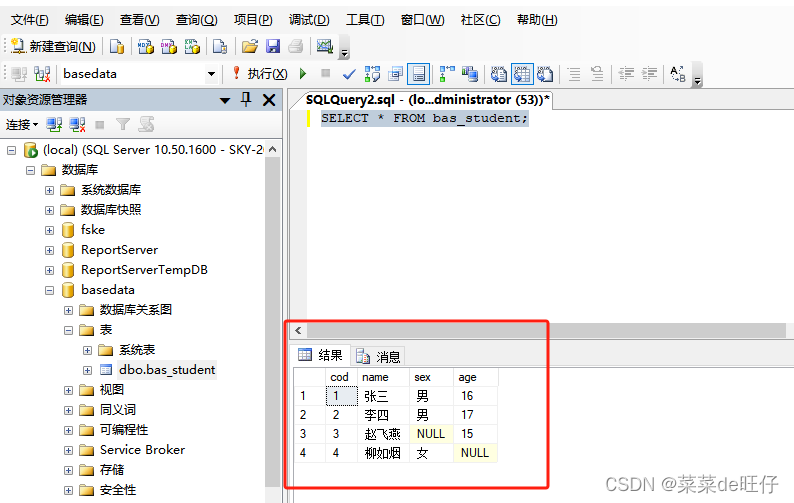Toggle auto-hide pin on Object Explorer

[246, 100]
